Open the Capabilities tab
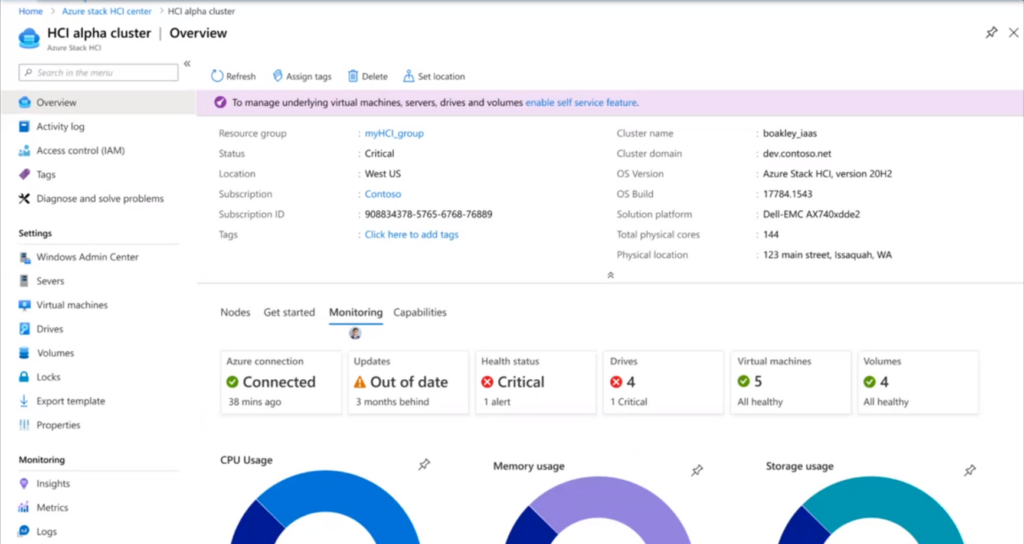 pos(420,312)
